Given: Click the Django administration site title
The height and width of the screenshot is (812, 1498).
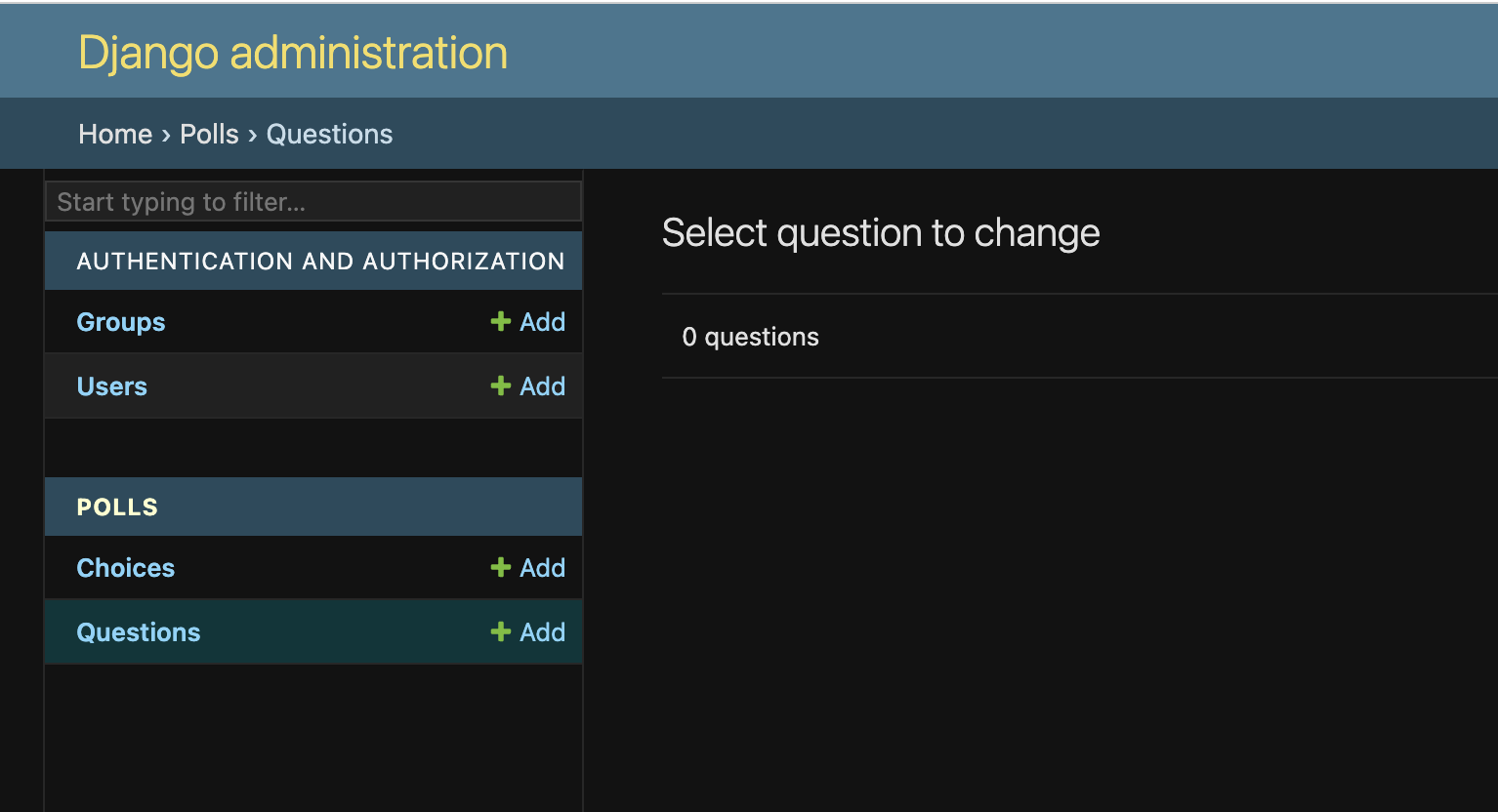Looking at the screenshot, I should (293, 53).
